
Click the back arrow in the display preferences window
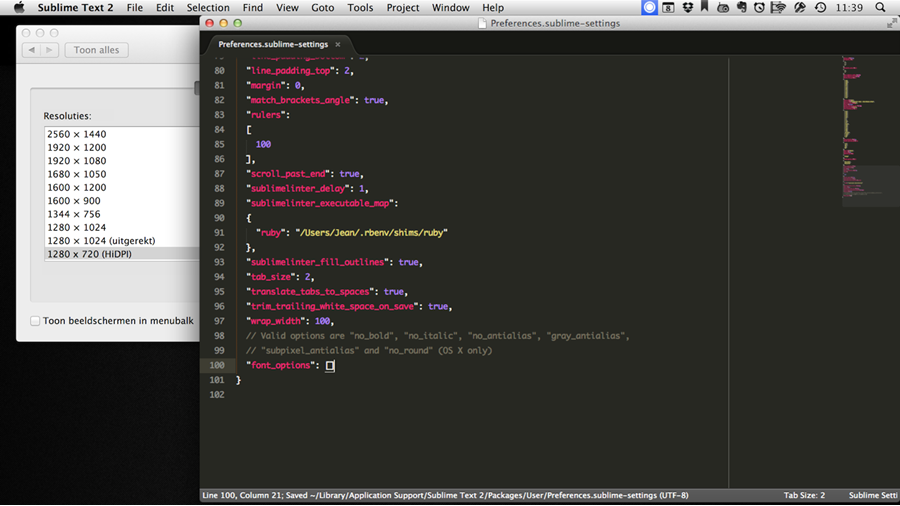32,50
